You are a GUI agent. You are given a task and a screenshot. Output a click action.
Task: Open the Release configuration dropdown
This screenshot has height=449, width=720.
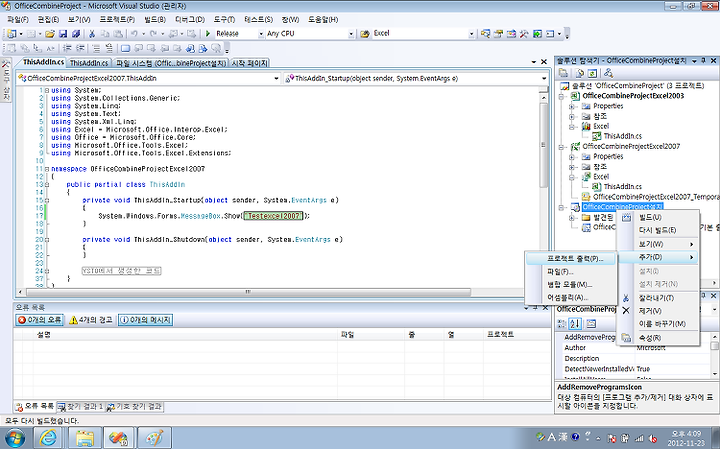coord(261,34)
